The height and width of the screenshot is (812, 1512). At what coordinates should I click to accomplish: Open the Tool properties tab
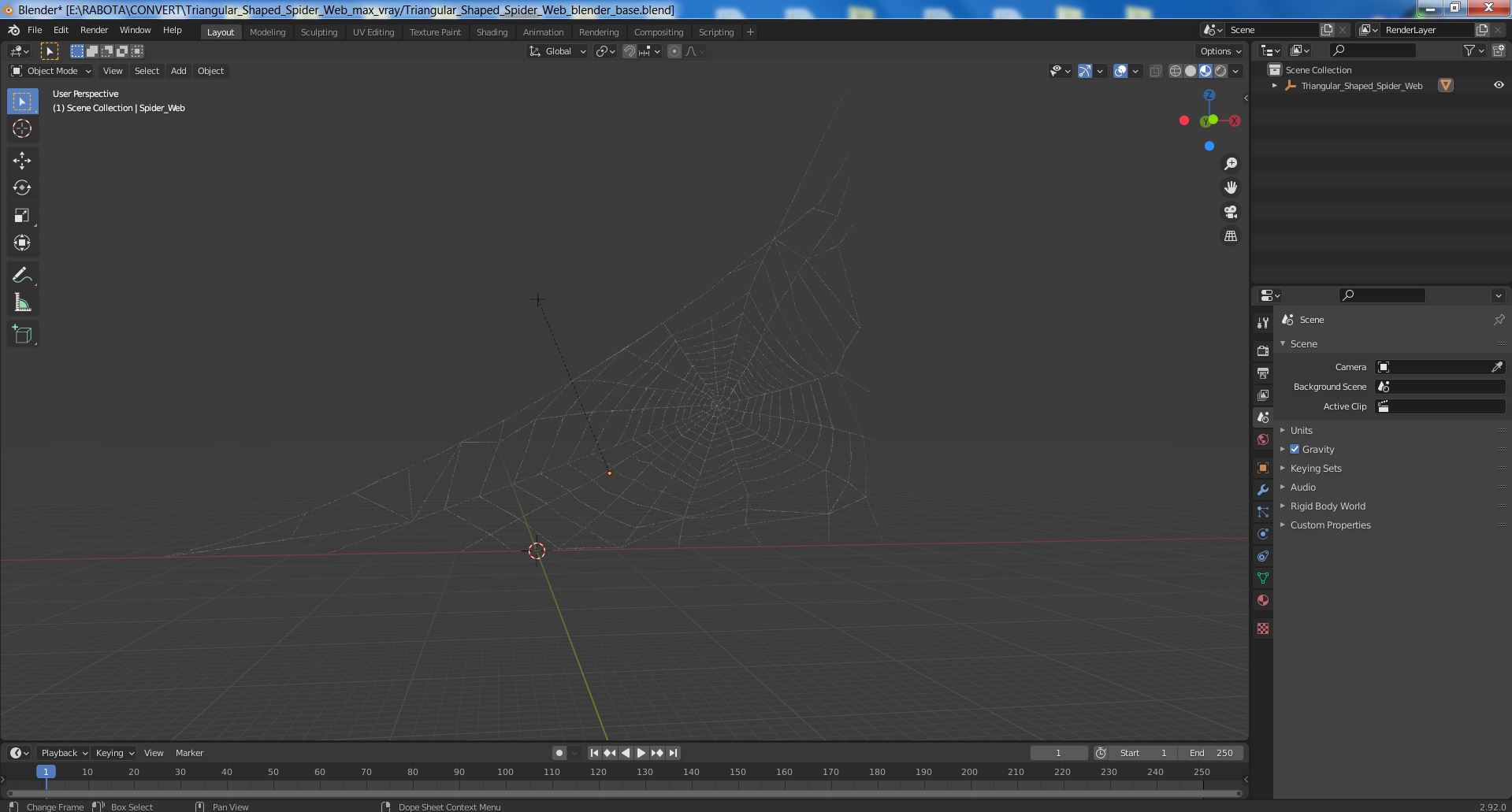pyautogui.click(x=1263, y=323)
